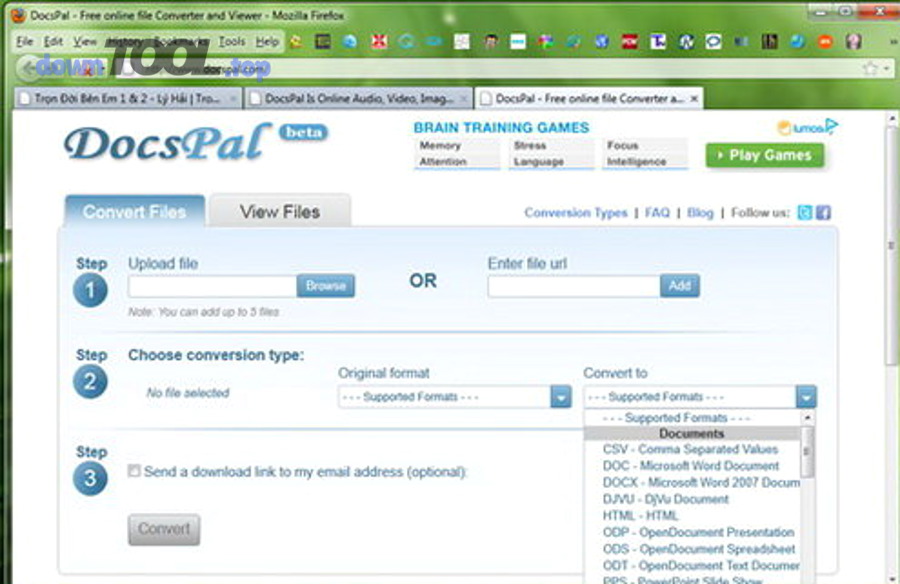The image size is (900, 584).
Task: Click the format list's scrollbar thumb
Action: coord(807,452)
